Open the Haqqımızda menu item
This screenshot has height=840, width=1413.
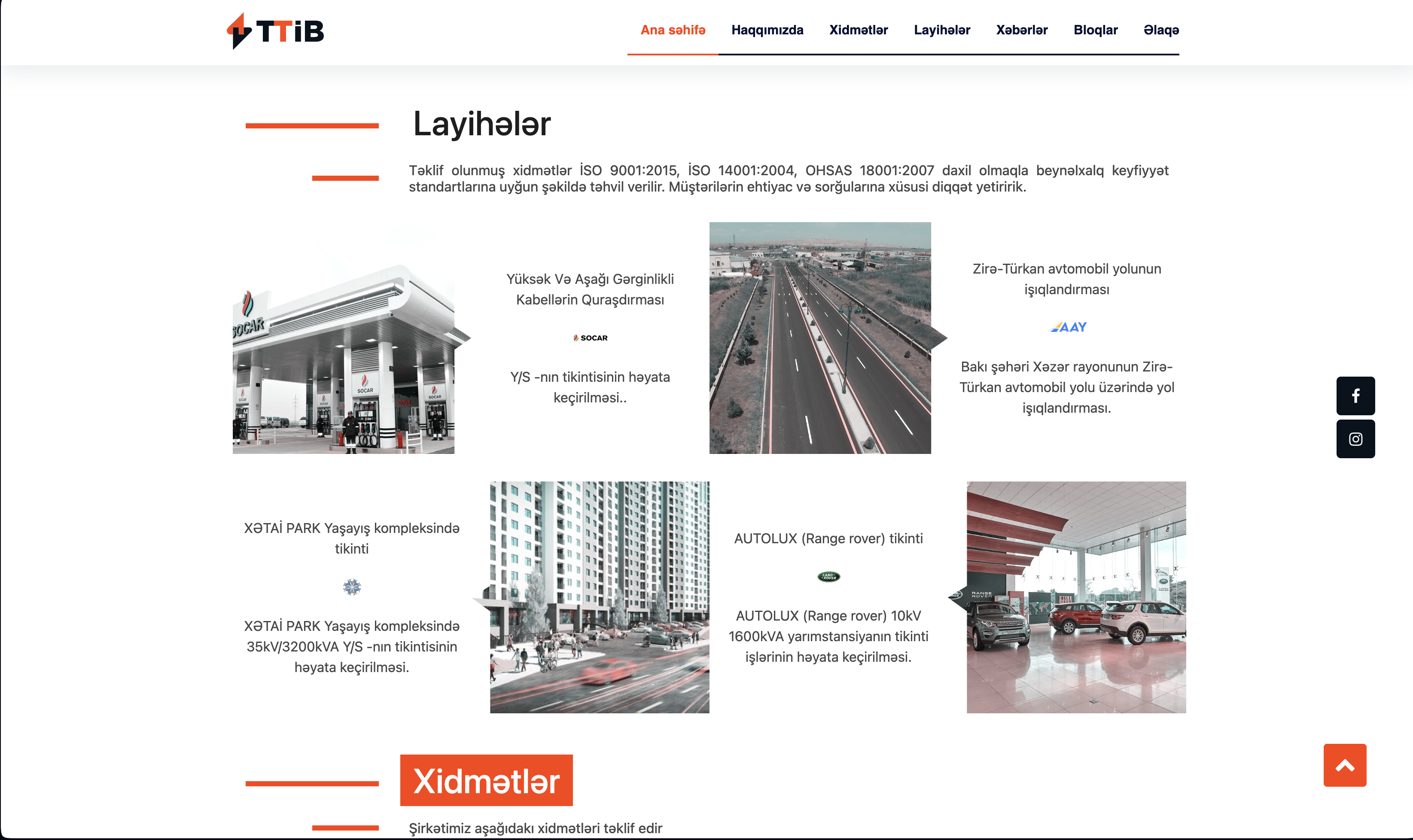[767, 30]
